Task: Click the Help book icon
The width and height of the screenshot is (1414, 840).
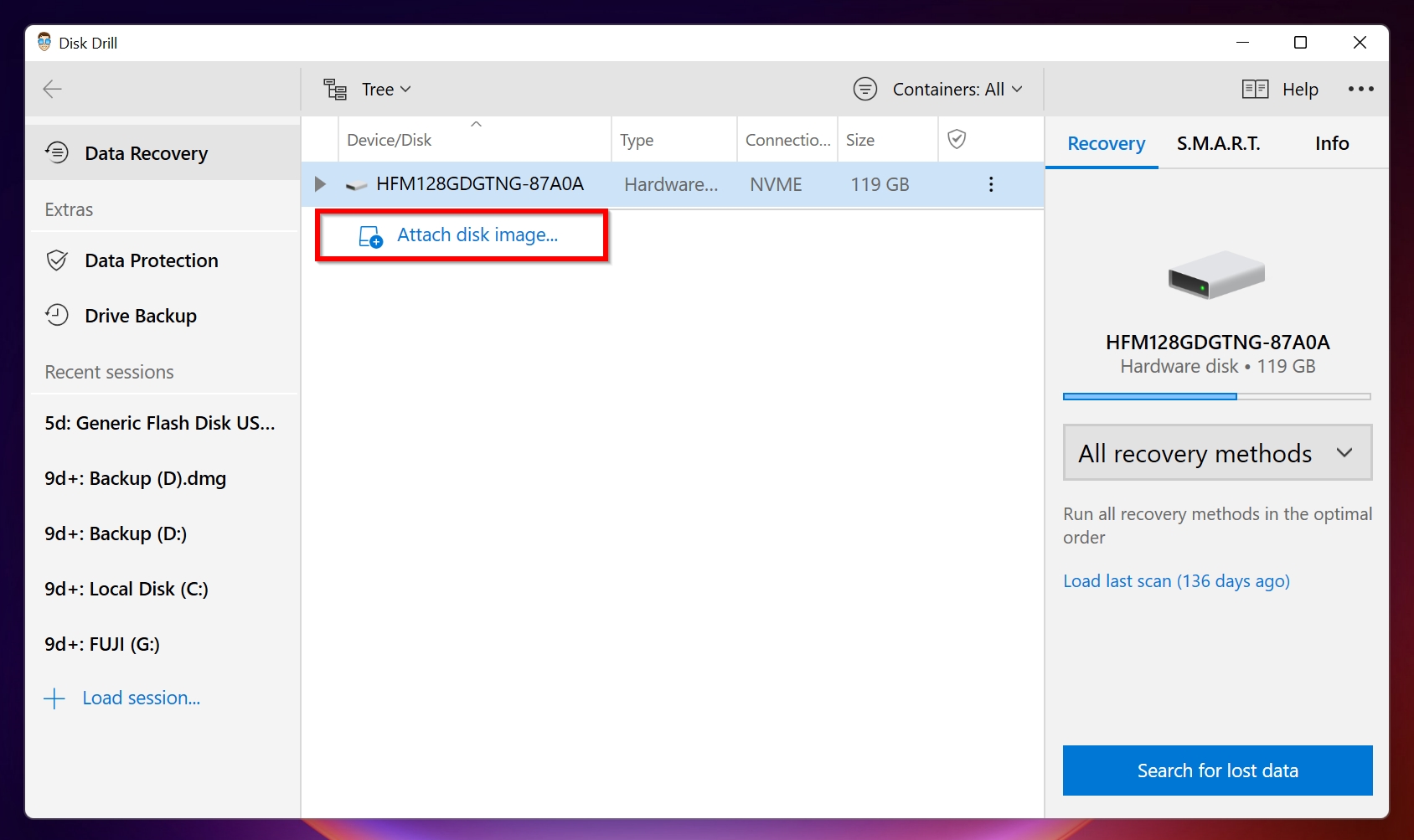Action: (1255, 89)
